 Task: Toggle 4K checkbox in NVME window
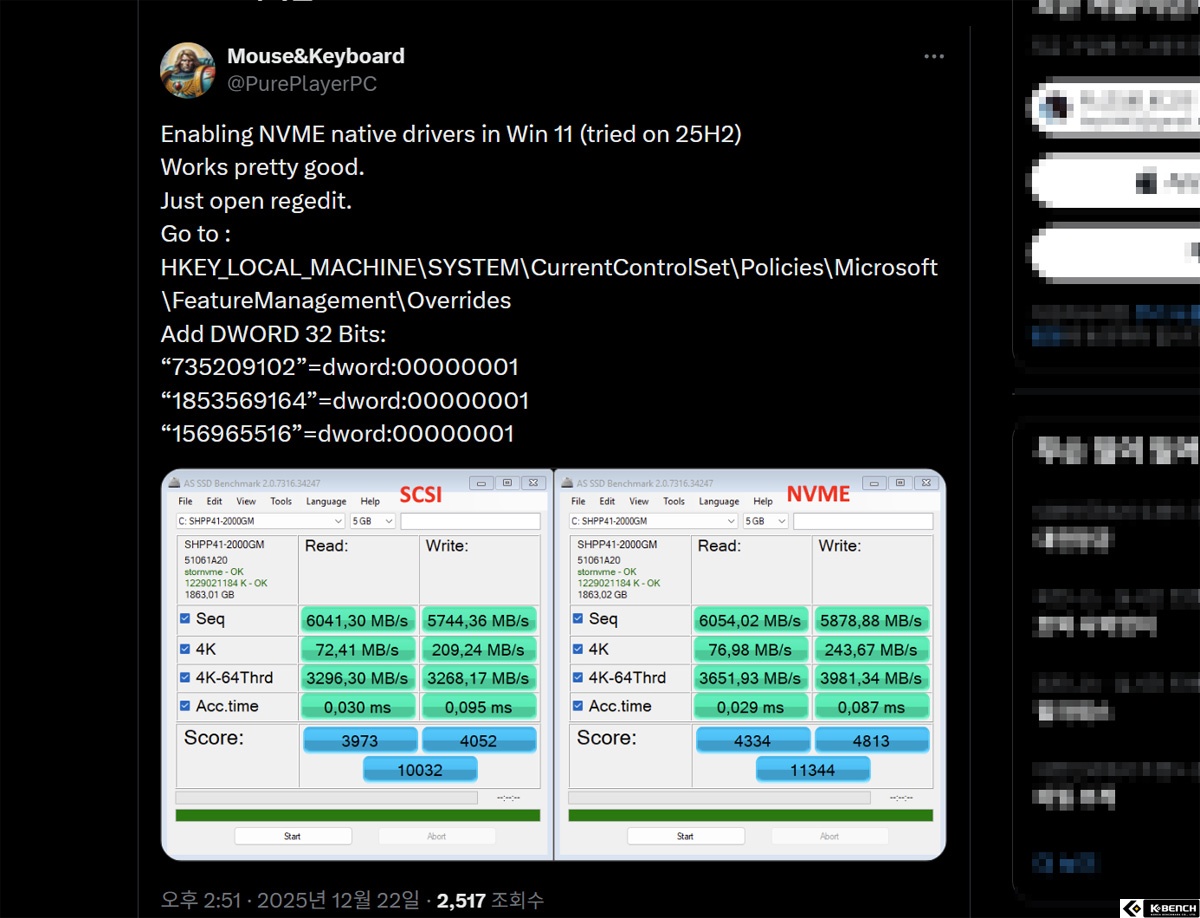pos(578,648)
